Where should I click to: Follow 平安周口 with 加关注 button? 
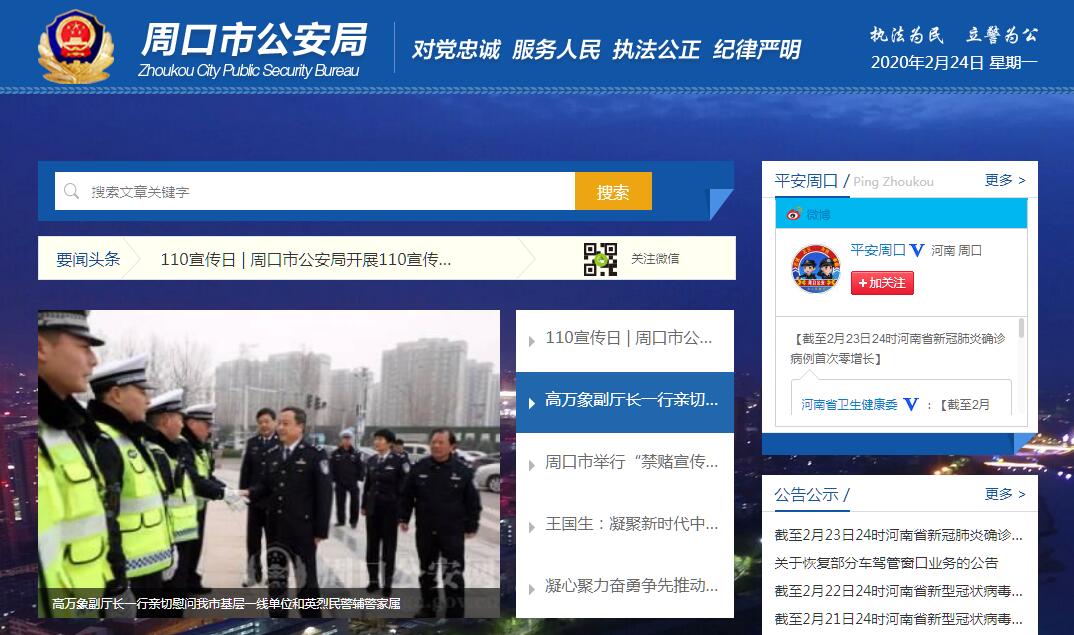882,283
